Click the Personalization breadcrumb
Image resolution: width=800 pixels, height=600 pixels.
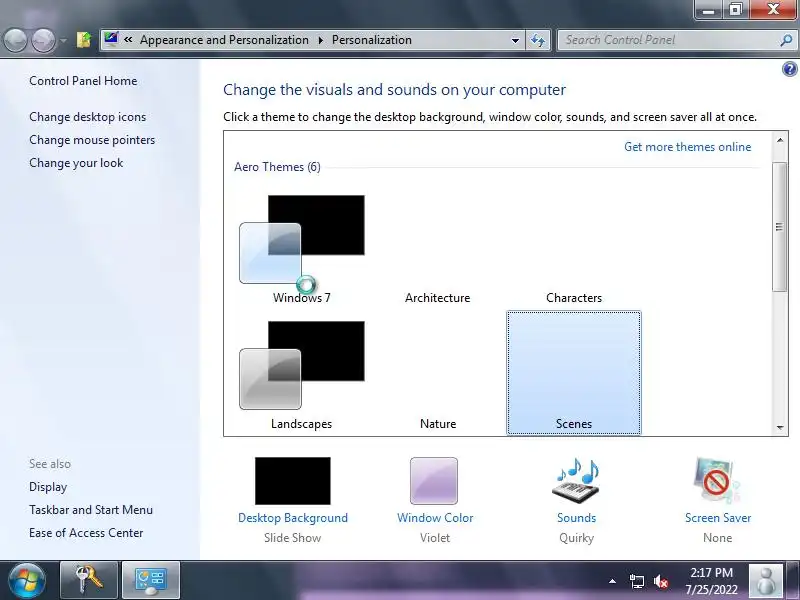coord(372,40)
